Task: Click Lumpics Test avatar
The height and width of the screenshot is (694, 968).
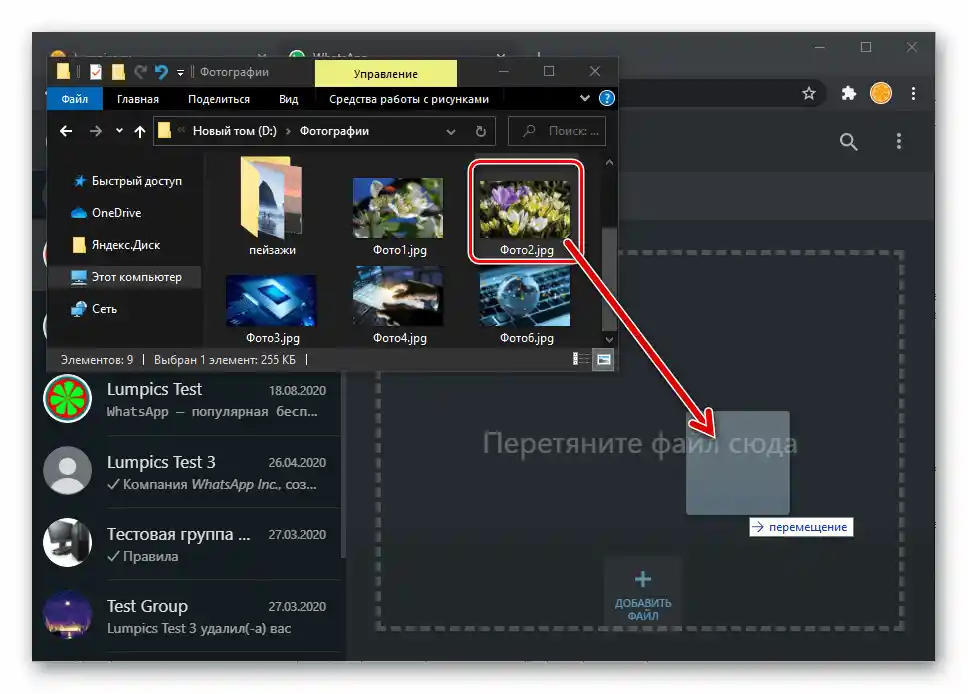Action: [x=67, y=399]
